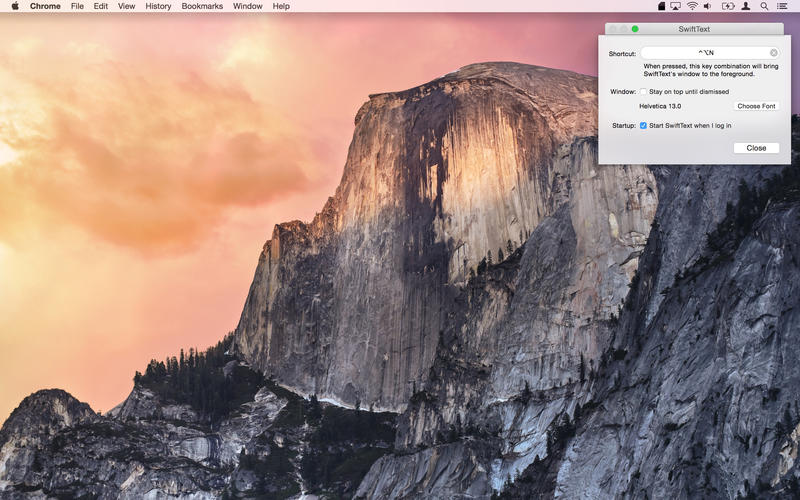This screenshot has width=800, height=500.
Task: Open the user account menu
Action: pyautogui.click(x=746, y=6)
